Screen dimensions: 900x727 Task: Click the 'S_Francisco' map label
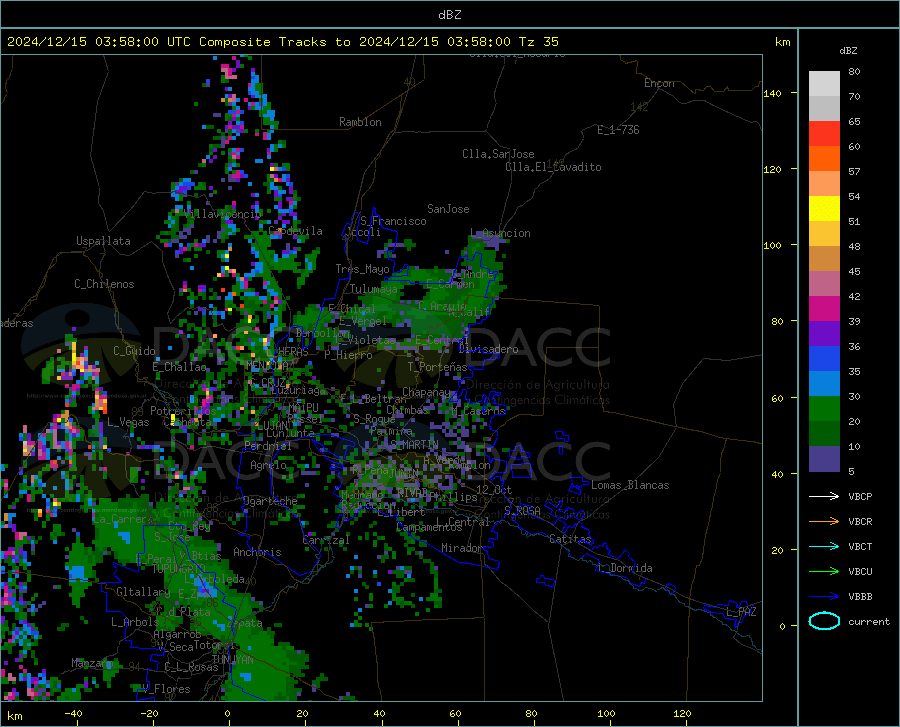click(393, 221)
